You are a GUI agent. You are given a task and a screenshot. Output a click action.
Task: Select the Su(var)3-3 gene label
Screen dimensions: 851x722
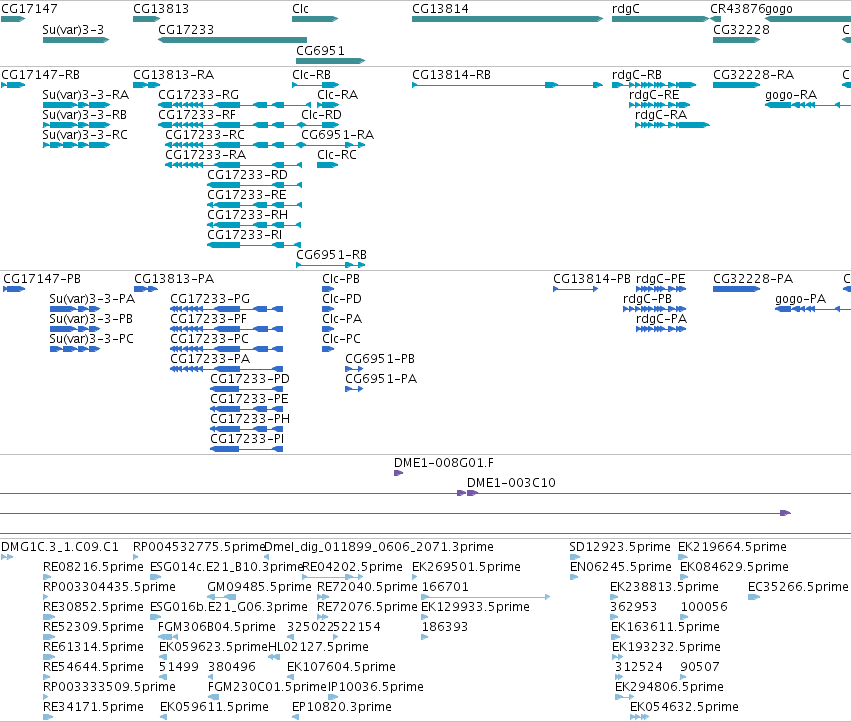[73, 29]
